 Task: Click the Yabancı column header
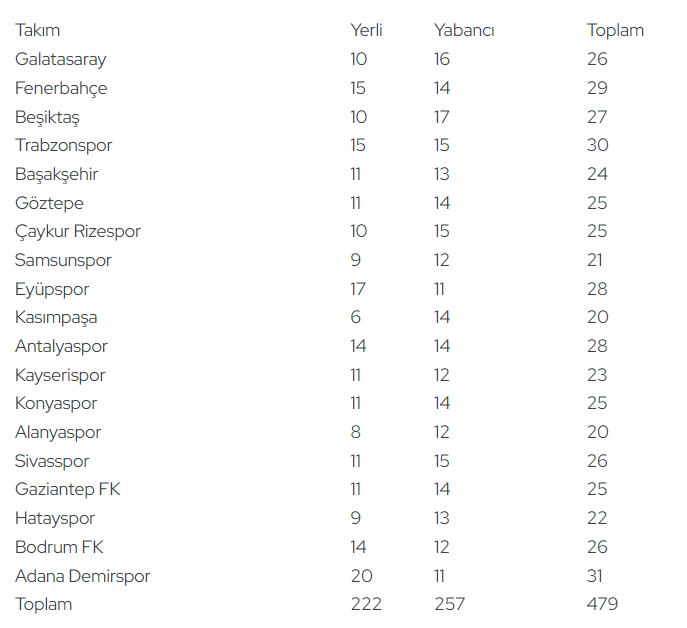click(x=464, y=30)
